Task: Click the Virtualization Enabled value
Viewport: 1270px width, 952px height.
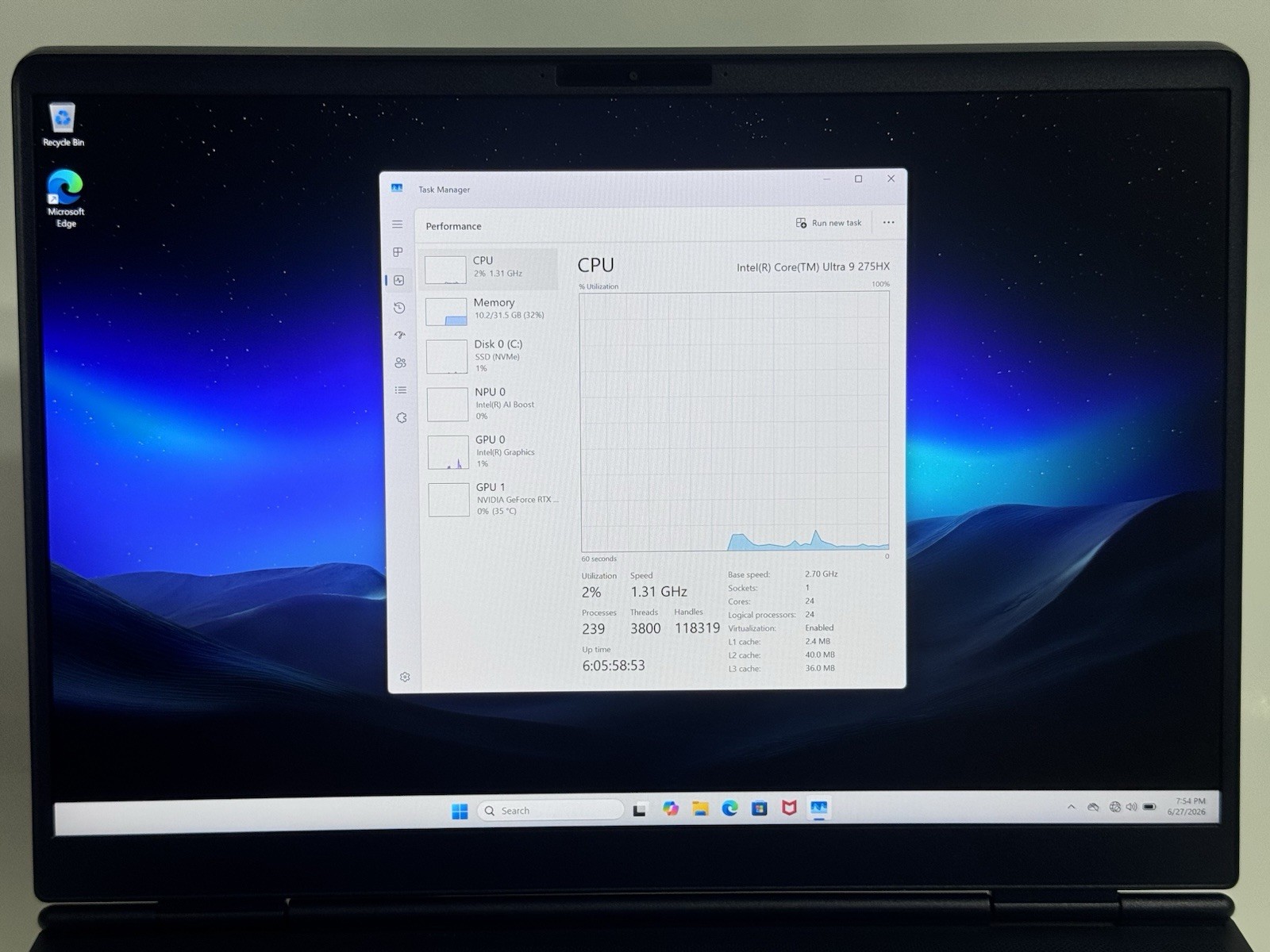Action: click(819, 628)
